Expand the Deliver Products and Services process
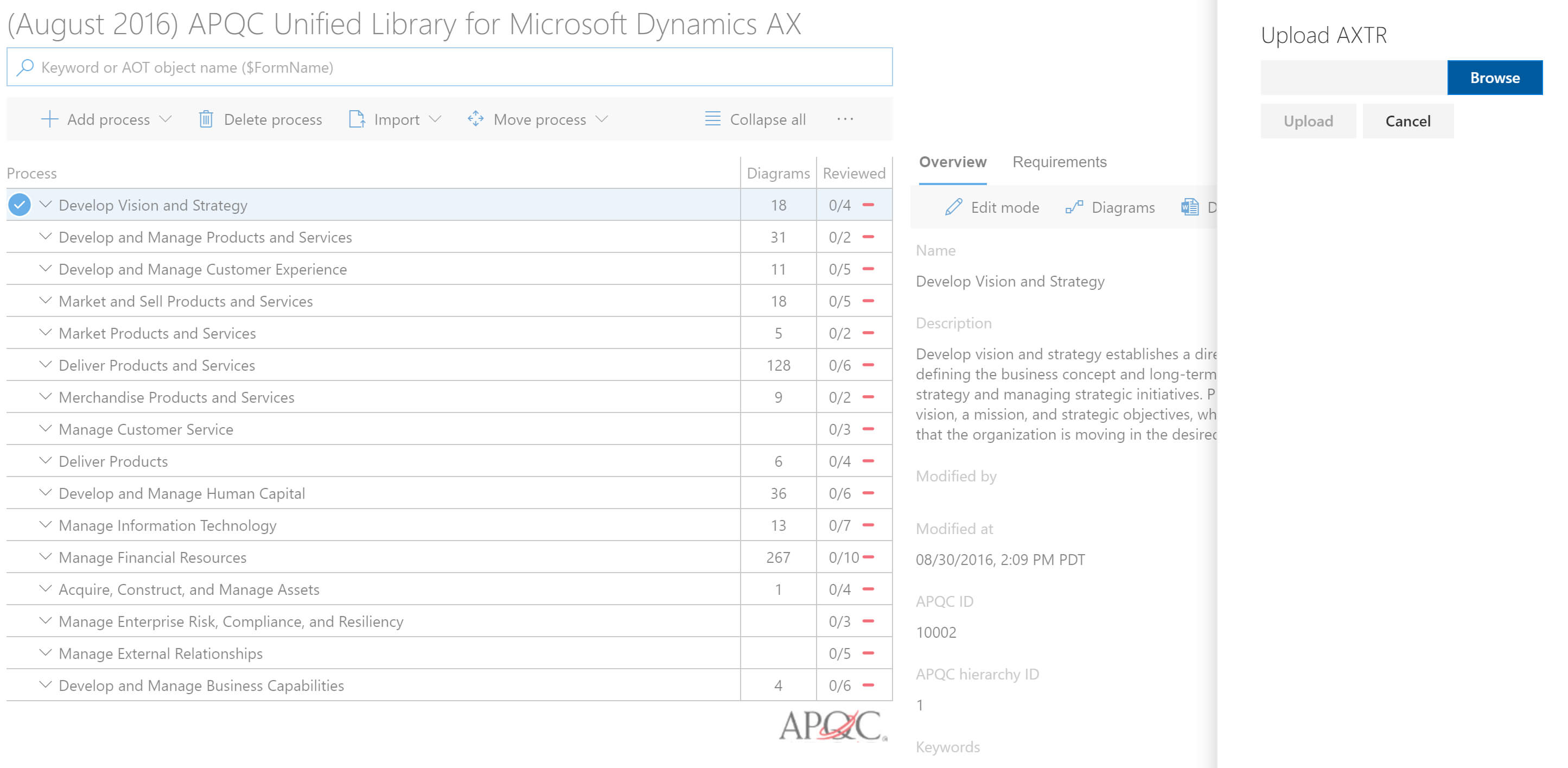 [x=47, y=365]
